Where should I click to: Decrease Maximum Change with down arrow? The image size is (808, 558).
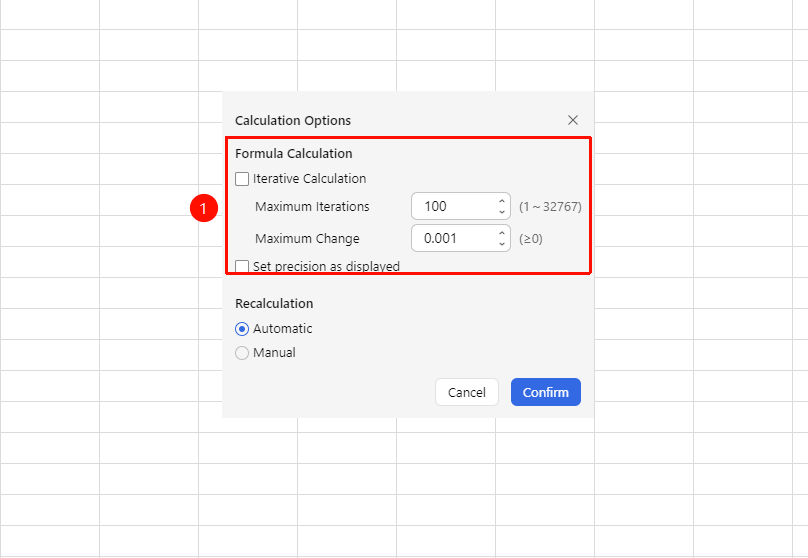[x=502, y=244]
